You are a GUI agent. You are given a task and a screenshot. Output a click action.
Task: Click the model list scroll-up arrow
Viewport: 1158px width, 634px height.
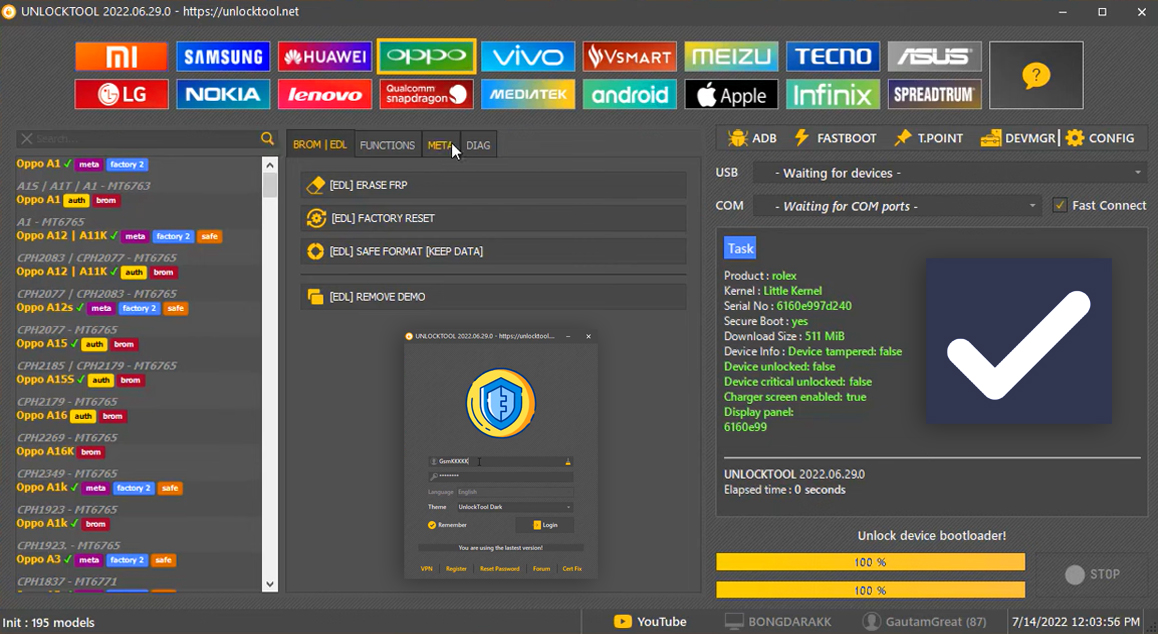point(270,165)
